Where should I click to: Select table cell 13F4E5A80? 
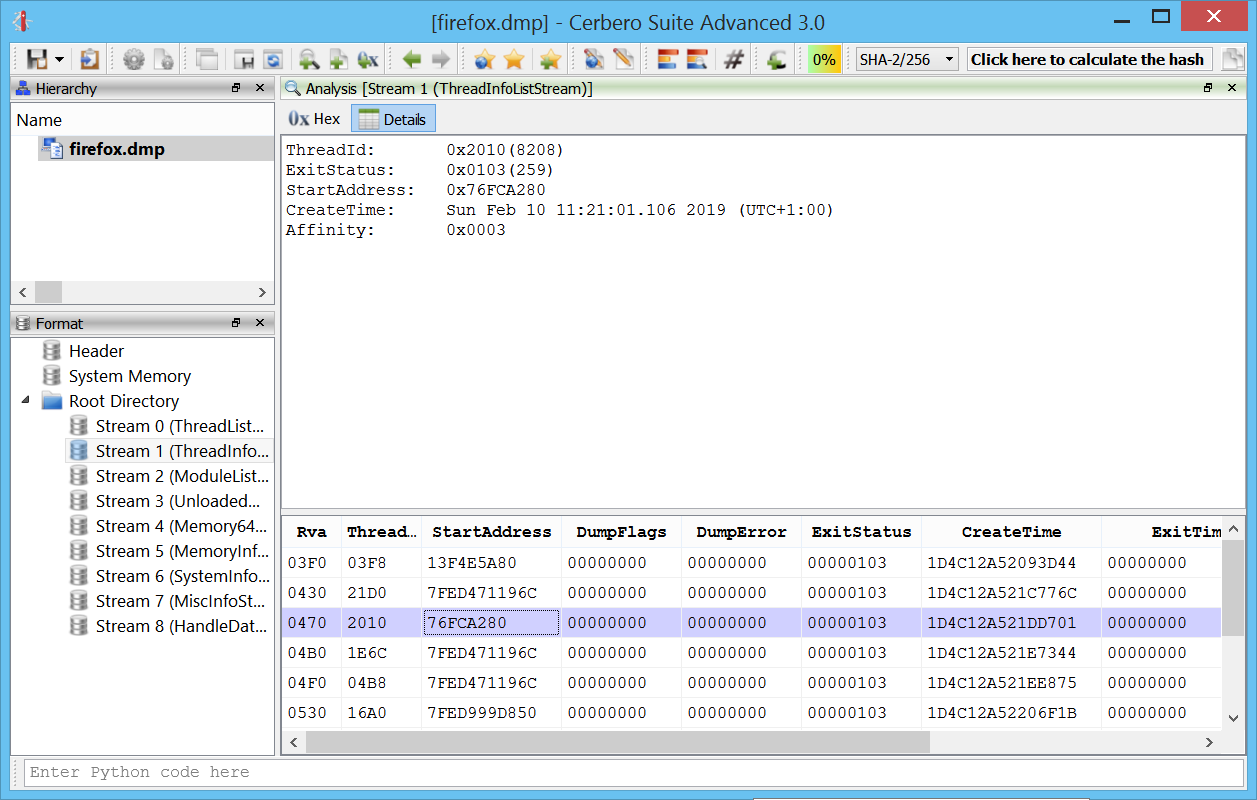tap(491, 563)
